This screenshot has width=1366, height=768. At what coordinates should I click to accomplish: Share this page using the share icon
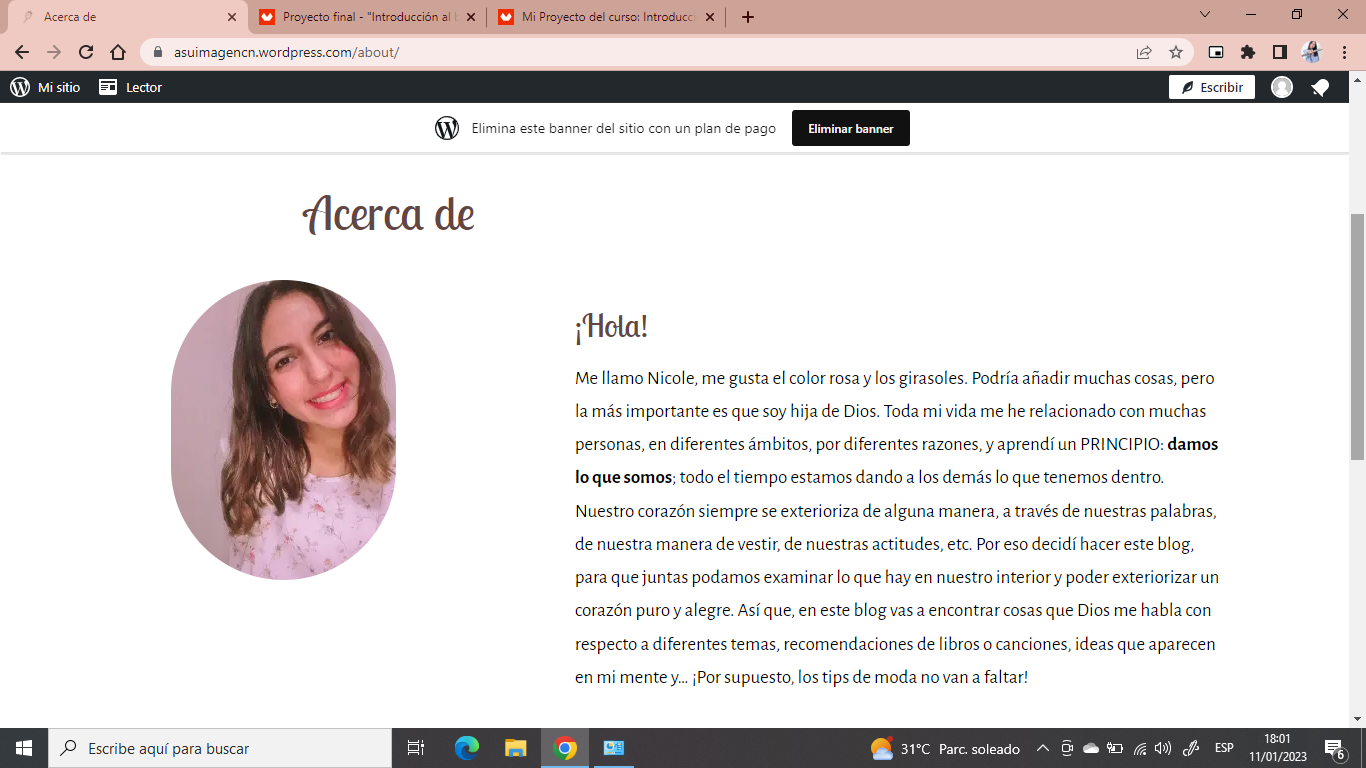(1144, 52)
